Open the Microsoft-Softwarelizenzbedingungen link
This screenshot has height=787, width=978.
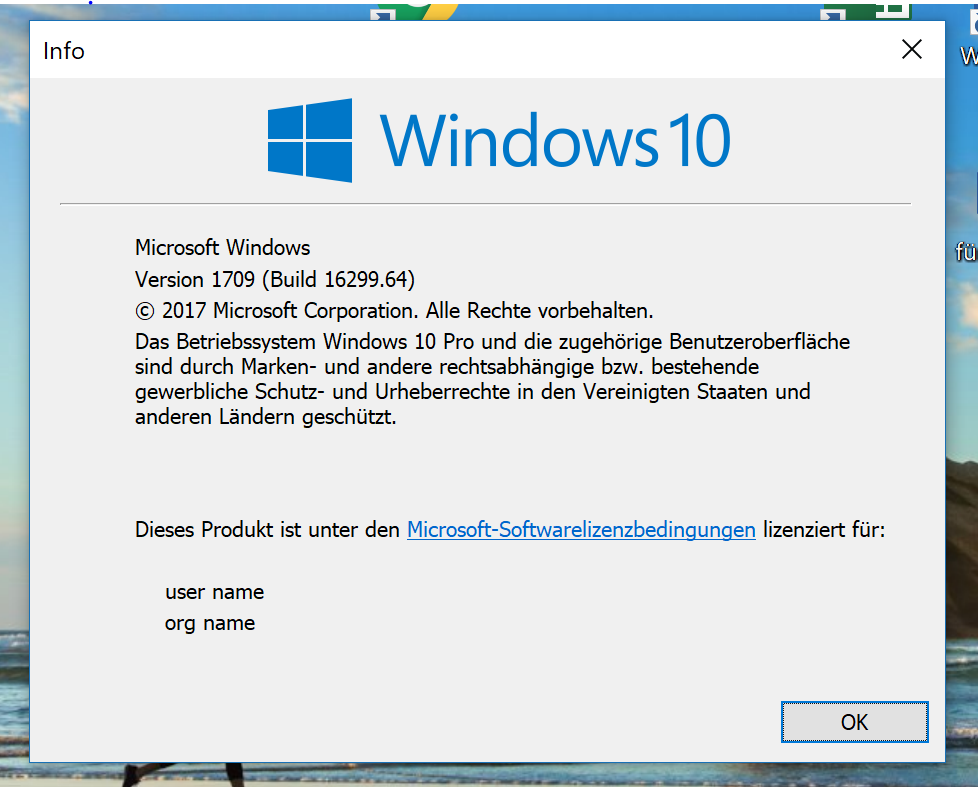[x=581, y=529]
